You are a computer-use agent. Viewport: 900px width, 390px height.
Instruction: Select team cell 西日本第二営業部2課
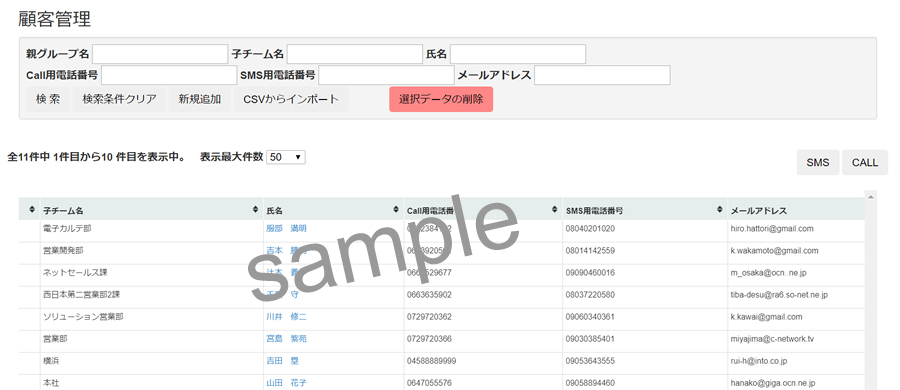point(82,295)
